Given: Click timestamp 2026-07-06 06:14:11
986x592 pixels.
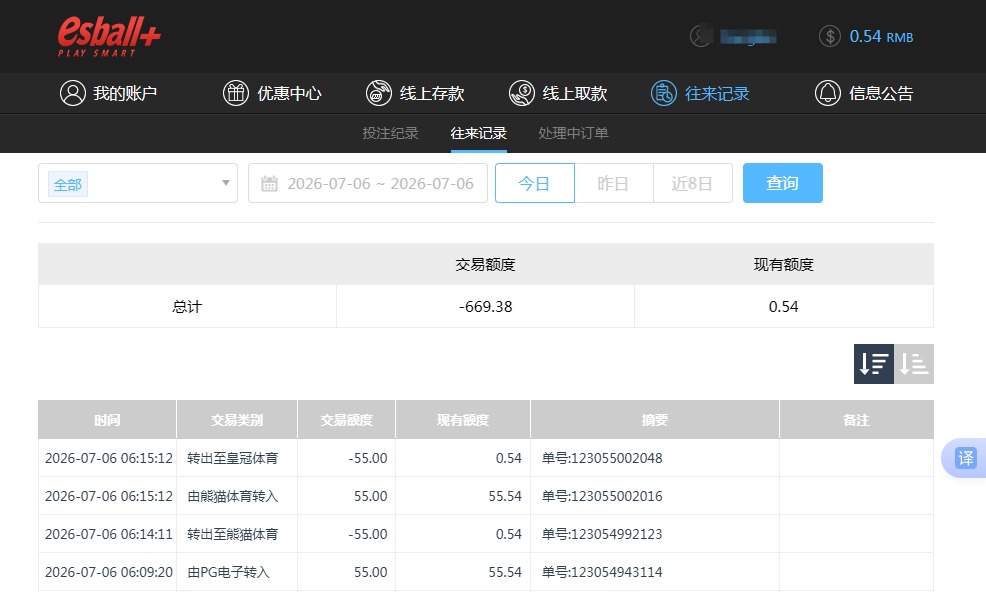Looking at the screenshot, I should [x=109, y=534].
